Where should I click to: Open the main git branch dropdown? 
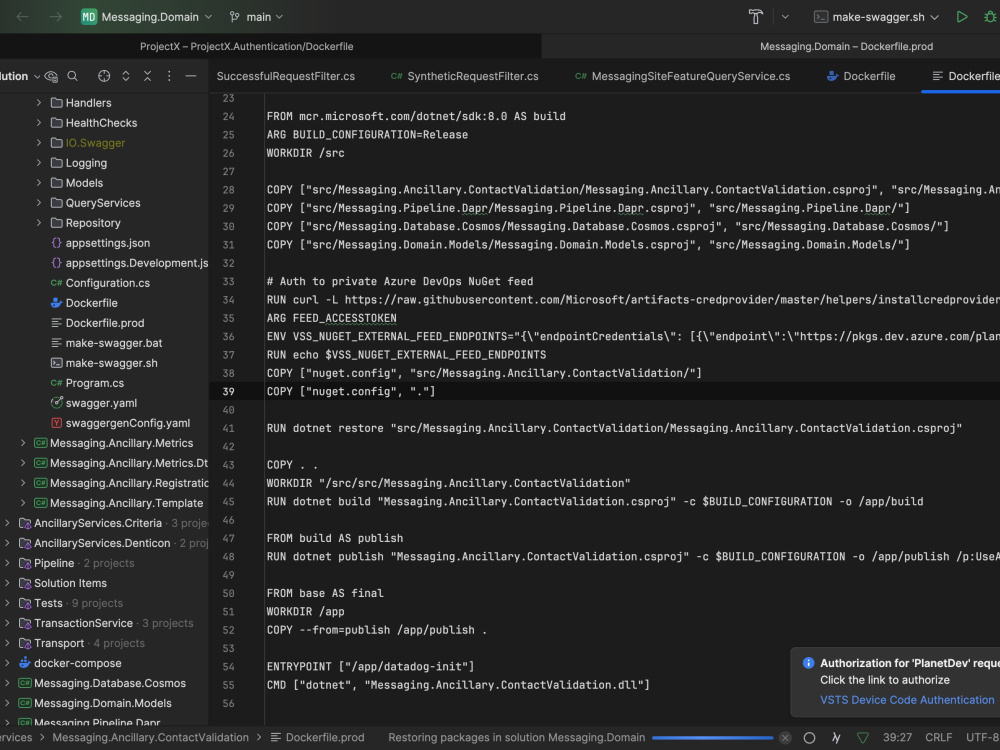tap(256, 17)
